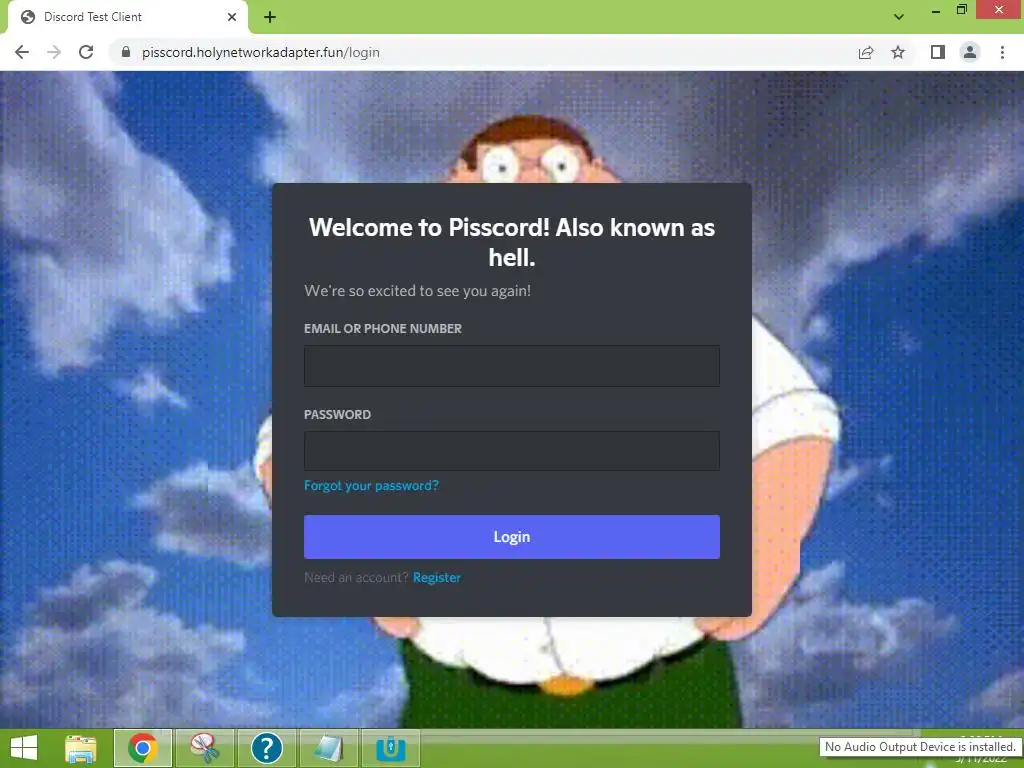This screenshot has height=768, width=1024.
Task: Open the Chrome profile menu
Action: tap(970, 52)
